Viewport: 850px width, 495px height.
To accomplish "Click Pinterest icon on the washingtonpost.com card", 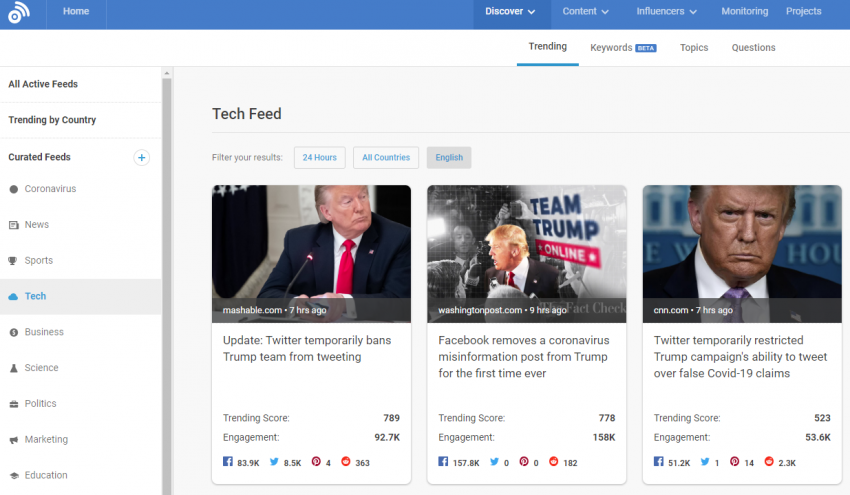I will [x=524, y=461].
